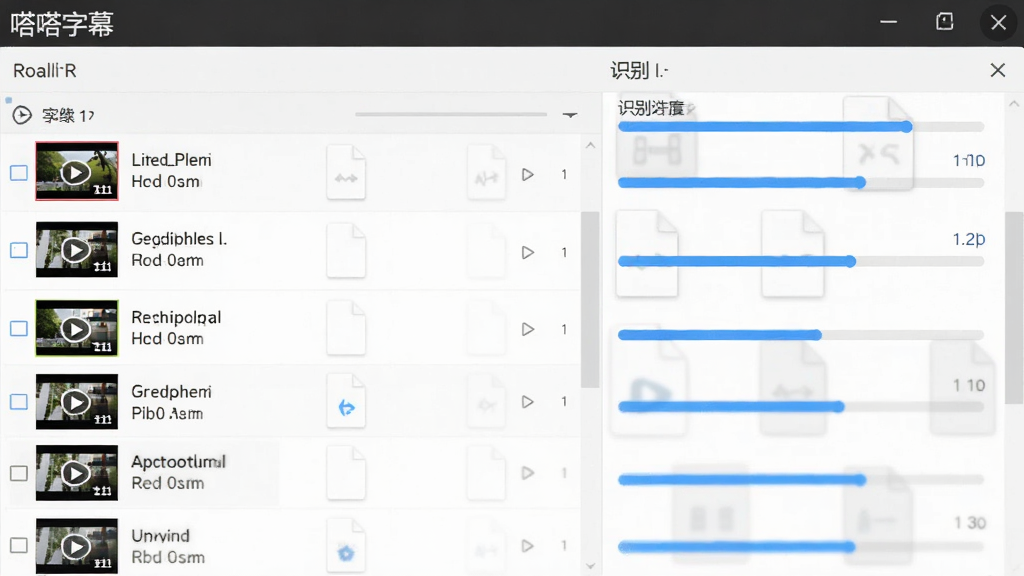Open the second file icon in Lited_Plem row
The height and width of the screenshot is (576, 1024).
(487, 172)
